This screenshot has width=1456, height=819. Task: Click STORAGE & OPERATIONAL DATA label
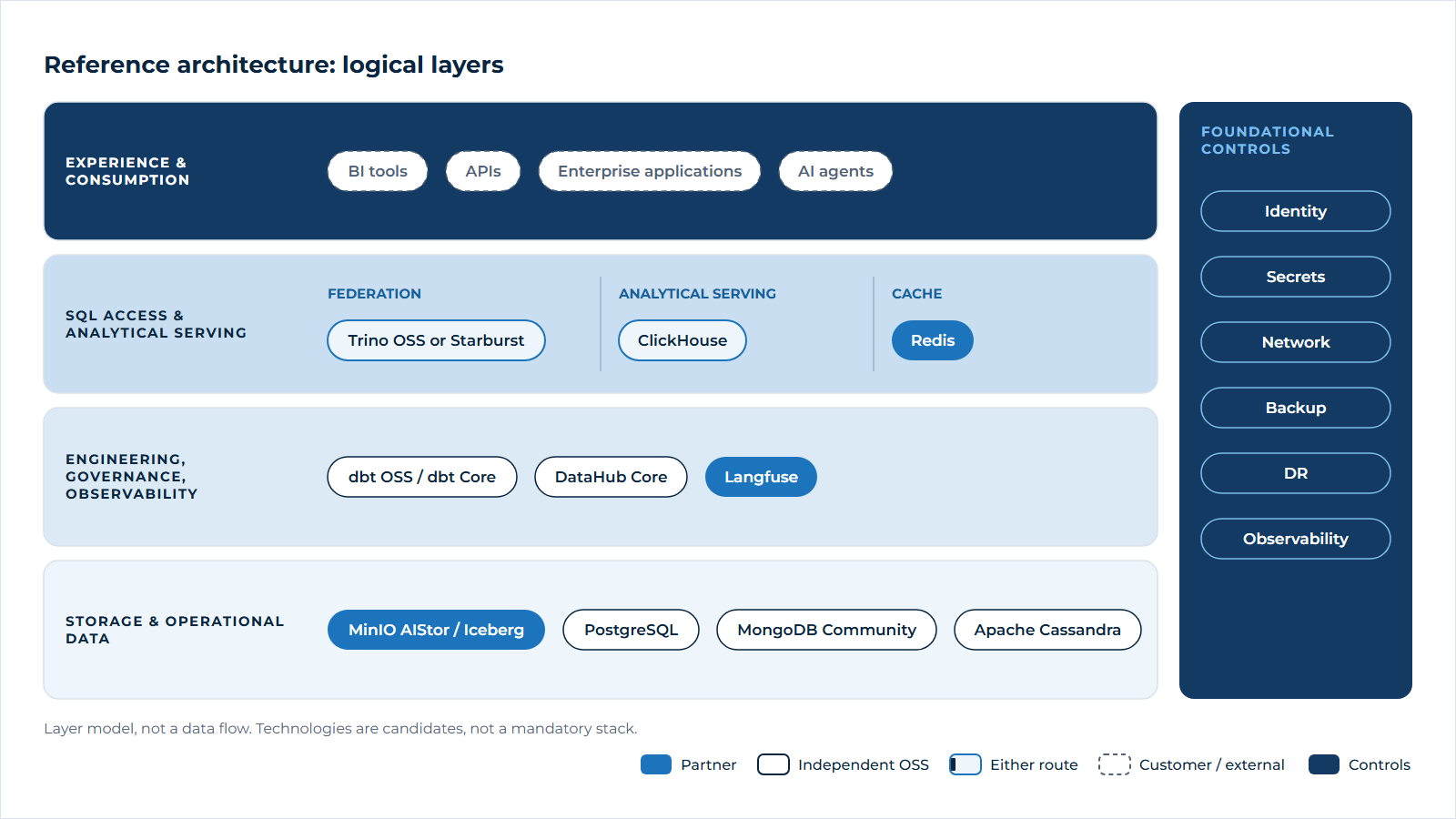[x=175, y=630]
